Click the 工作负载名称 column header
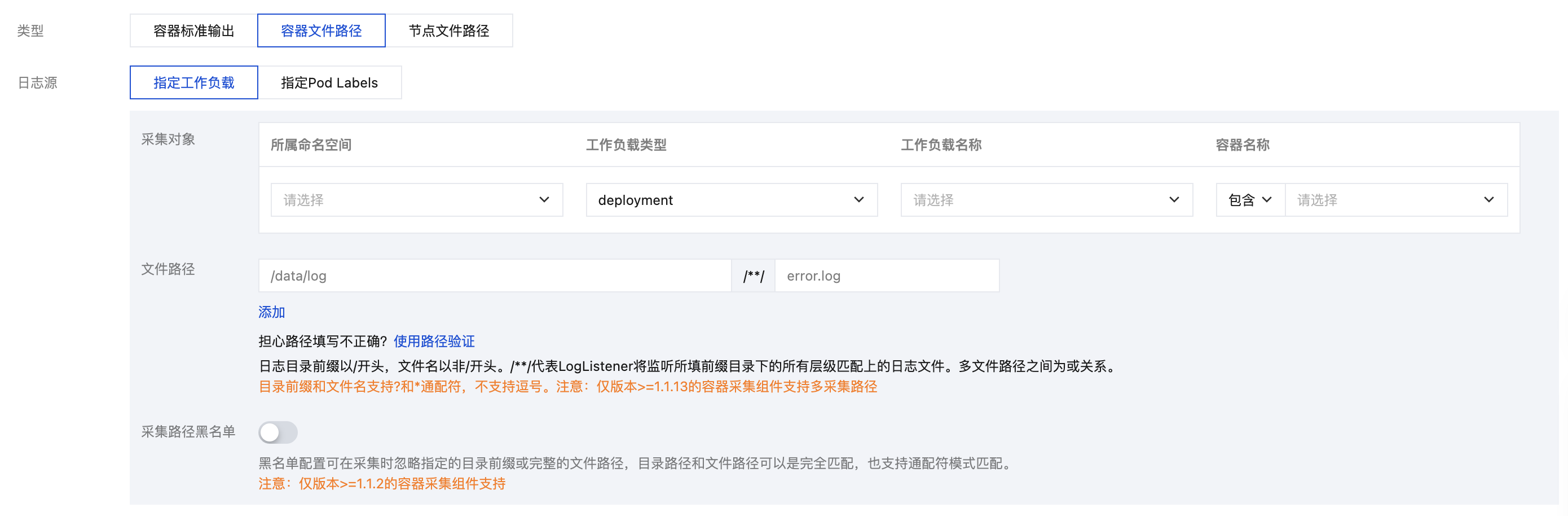Screen dimensions: 1568x516 tap(941, 145)
